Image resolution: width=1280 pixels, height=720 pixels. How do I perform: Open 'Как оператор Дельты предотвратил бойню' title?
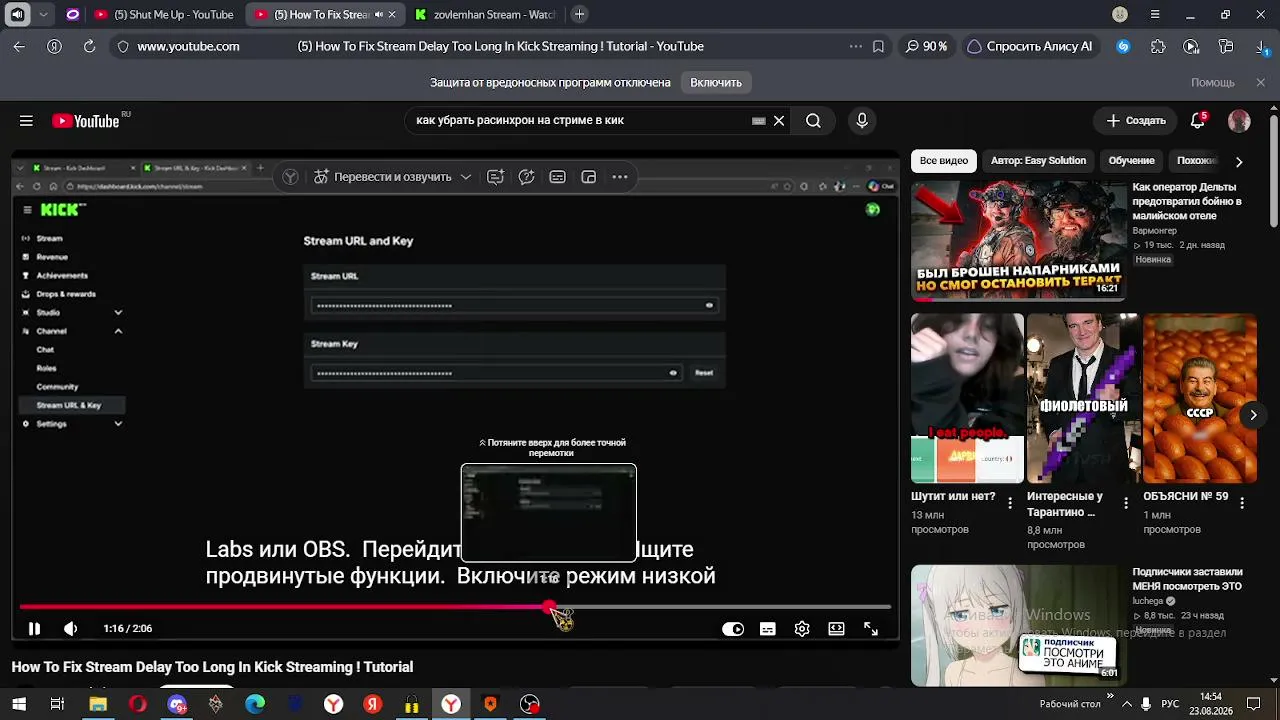1187,201
